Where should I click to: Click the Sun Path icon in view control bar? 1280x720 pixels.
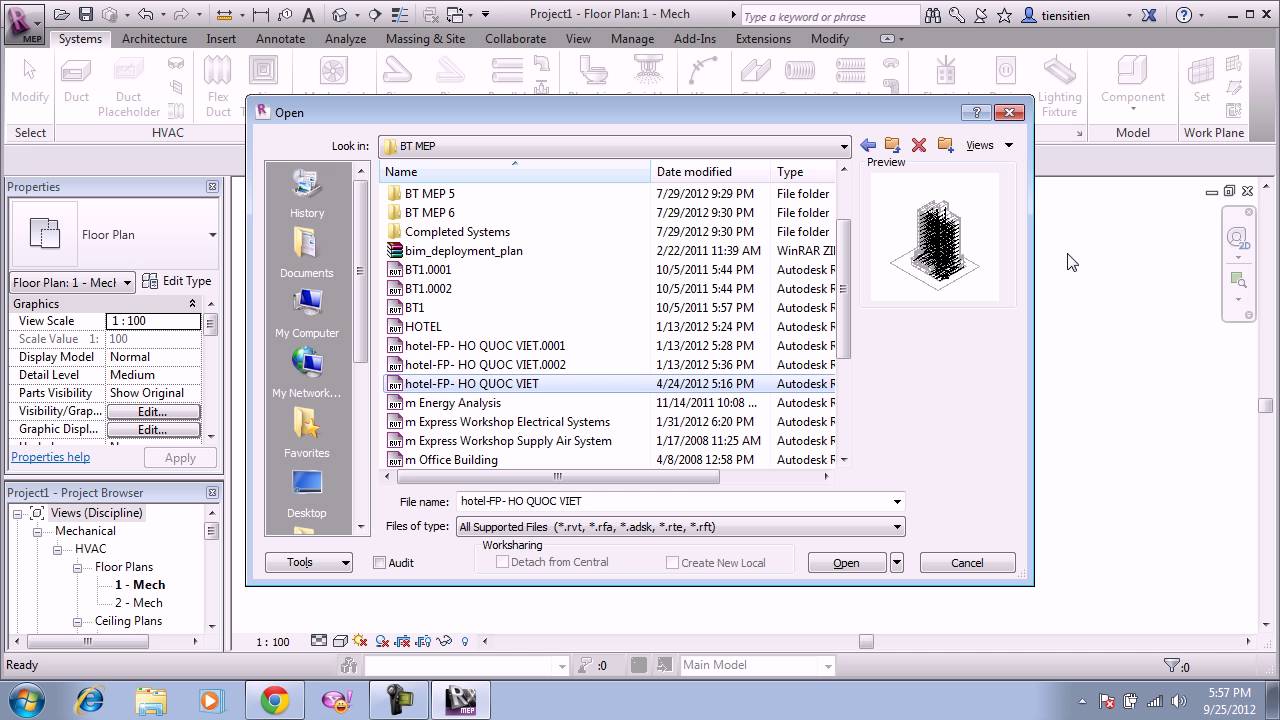pos(360,641)
